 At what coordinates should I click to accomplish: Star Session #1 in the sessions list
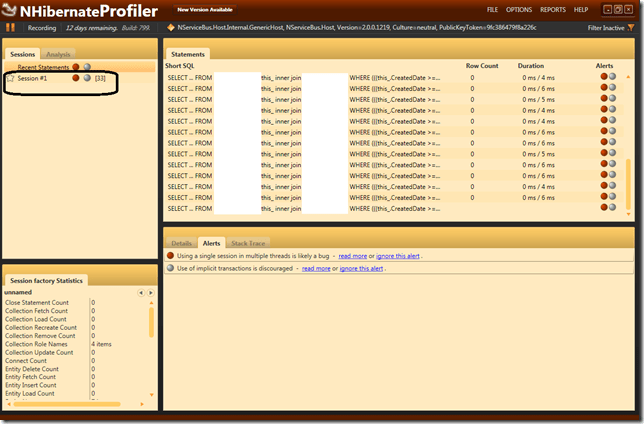pyautogui.click(x=11, y=77)
